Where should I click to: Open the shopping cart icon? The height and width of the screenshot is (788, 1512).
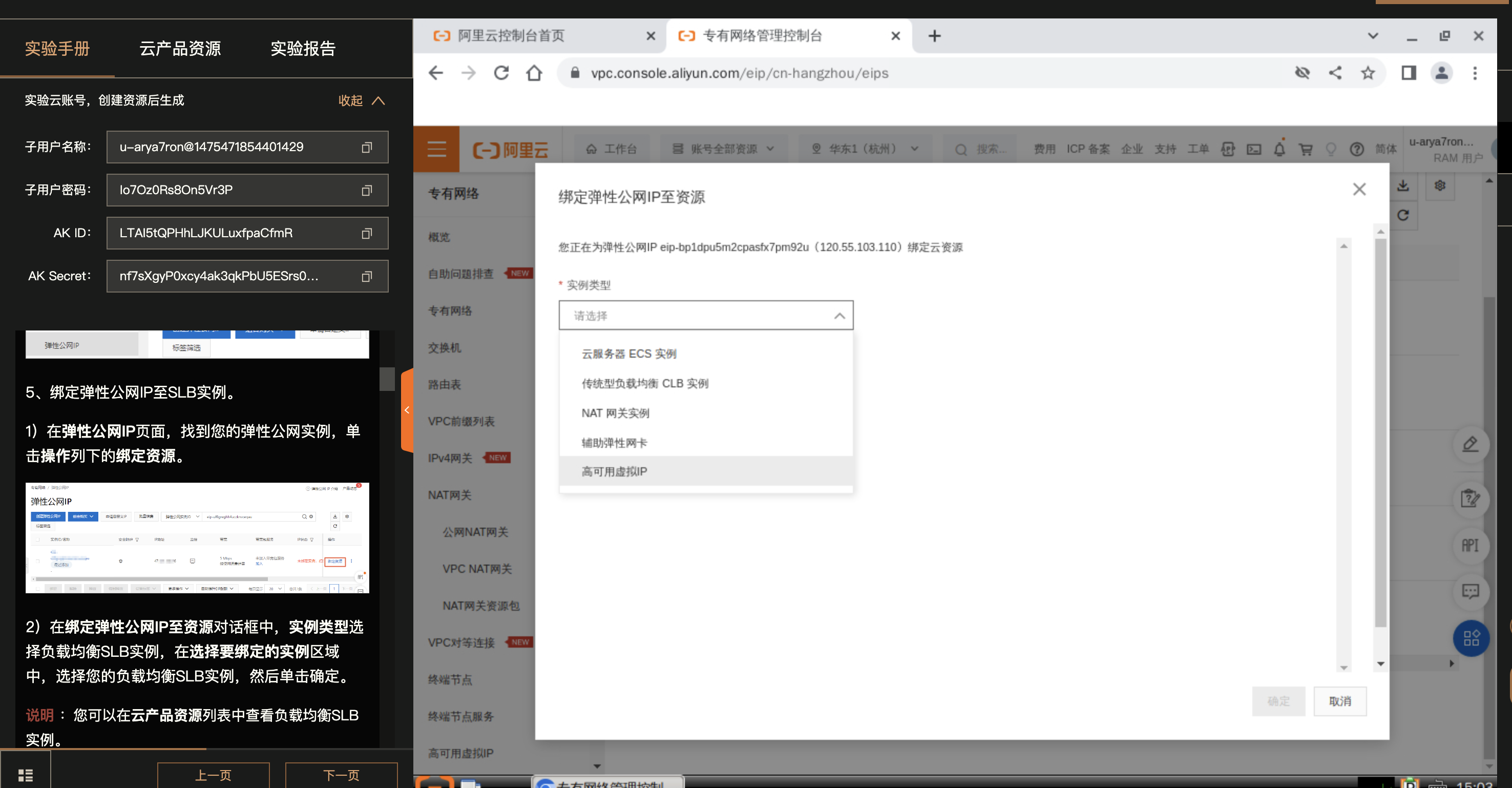click(1306, 149)
